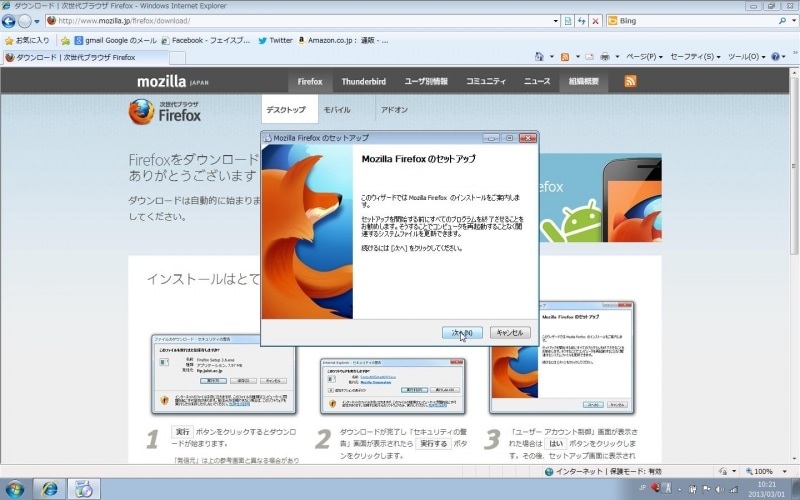Viewport: 800px width, 500px height.
Task: Click the blue help question mark icon
Action: click(776, 57)
